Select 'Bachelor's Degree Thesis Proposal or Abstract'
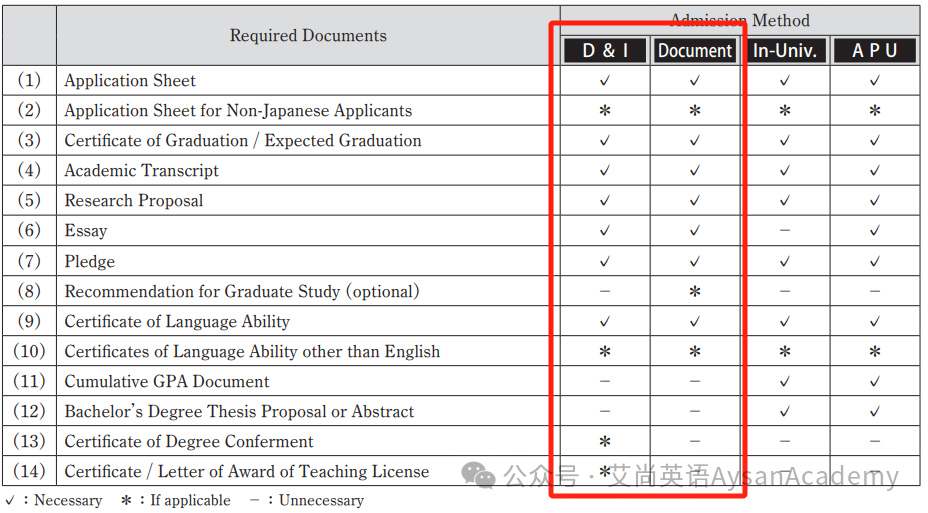 239,411
